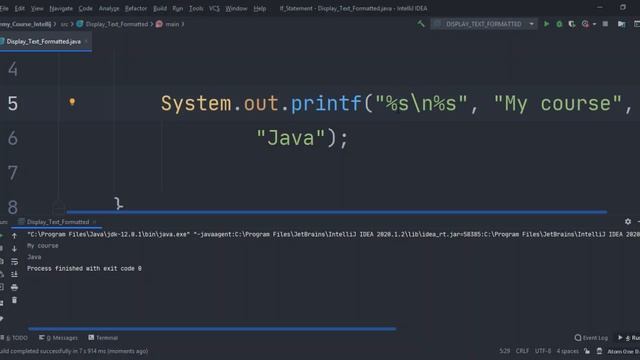Open the Messages tool window
This screenshot has width=640, height=360.
click(58, 338)
